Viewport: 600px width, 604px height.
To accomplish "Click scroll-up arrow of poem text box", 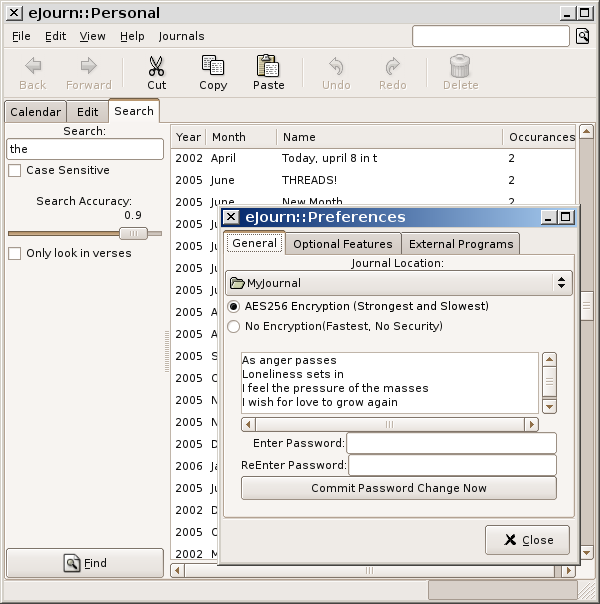I will [x=549, y=359].
